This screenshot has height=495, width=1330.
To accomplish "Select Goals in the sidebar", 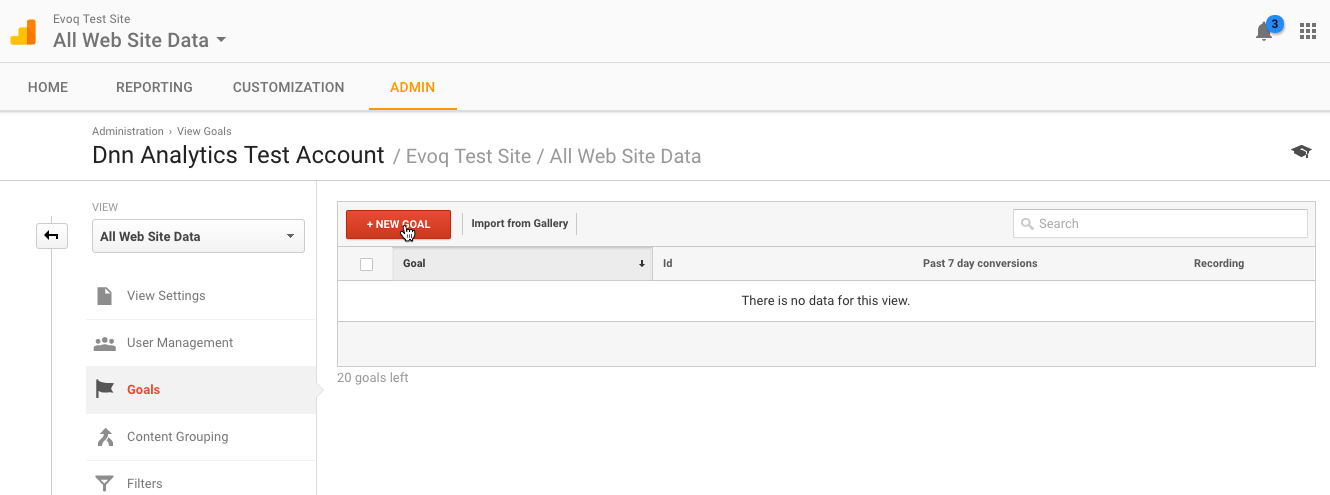I will click(201, 390).
